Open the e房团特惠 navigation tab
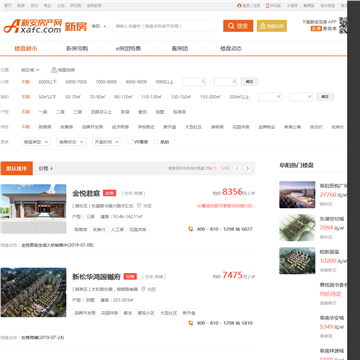 (128, 48)
